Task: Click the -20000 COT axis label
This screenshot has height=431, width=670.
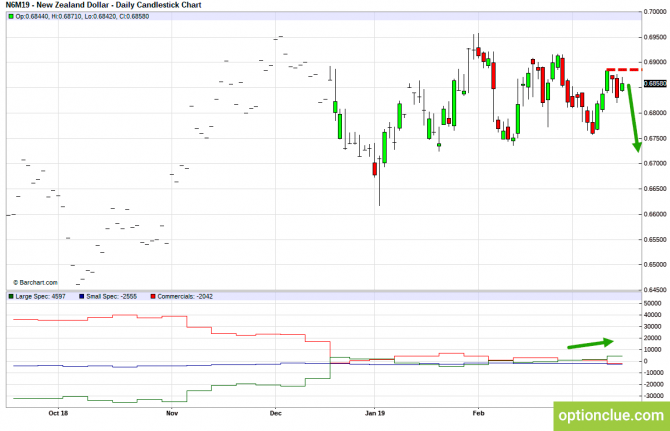Action: [x=652, y=384]
